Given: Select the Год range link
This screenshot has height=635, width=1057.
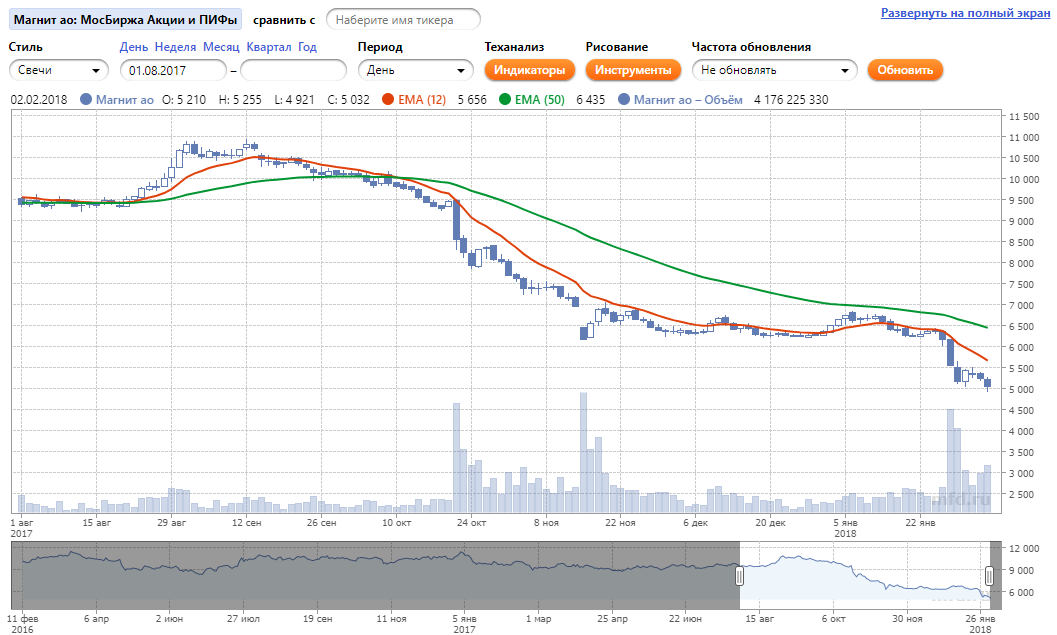Looking at the screenshot, I should coord(307,47).
